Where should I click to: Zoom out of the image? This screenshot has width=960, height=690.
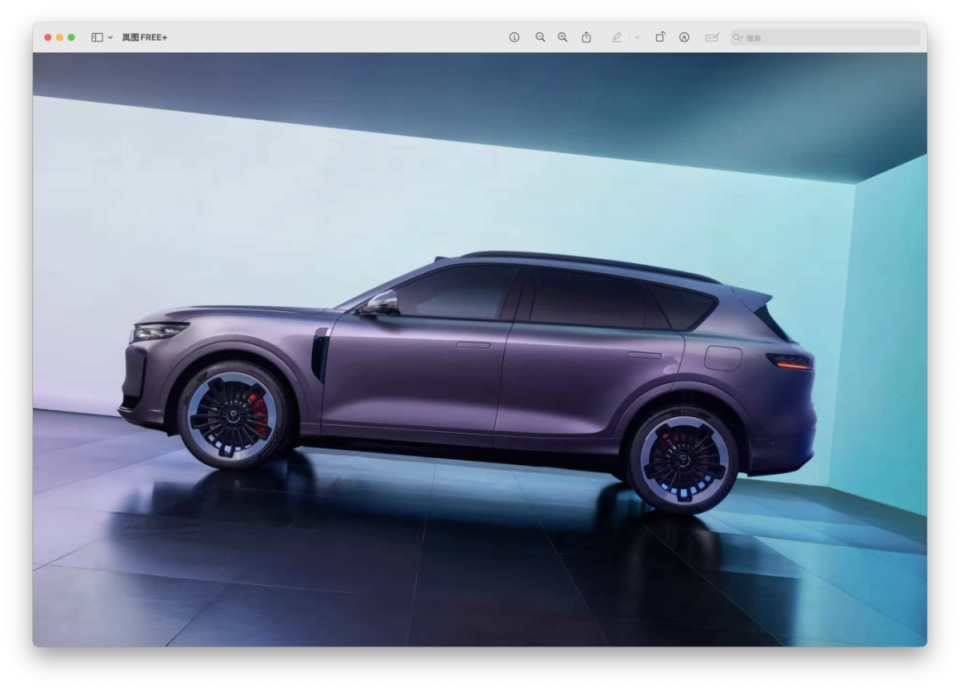click(540, 37)
